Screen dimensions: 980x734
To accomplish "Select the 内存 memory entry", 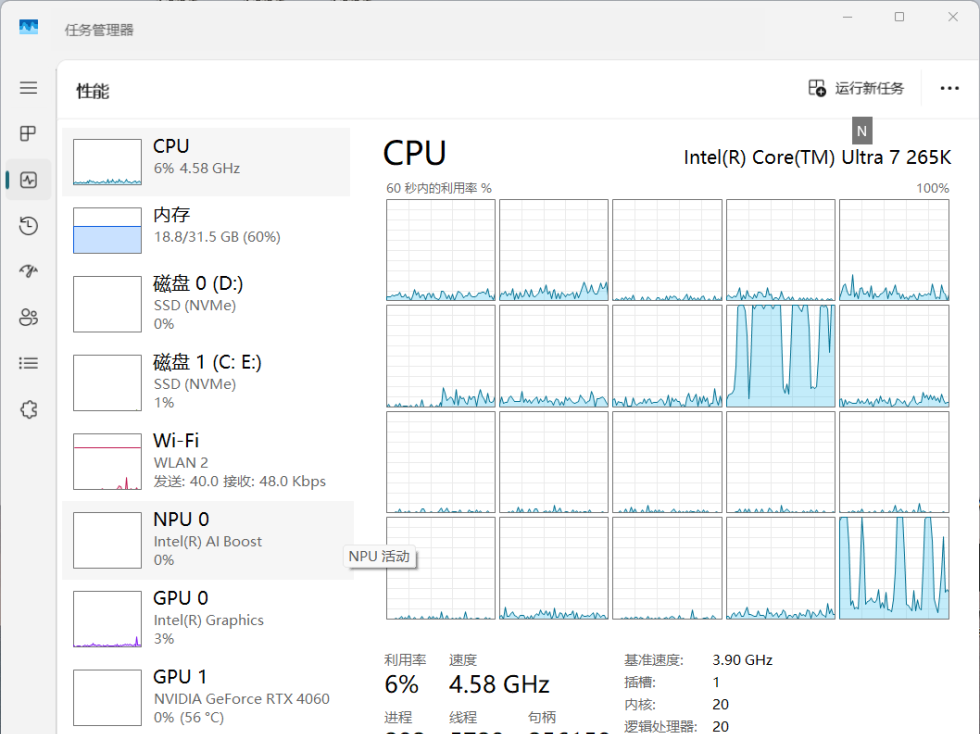I will (x=206, y=230).
